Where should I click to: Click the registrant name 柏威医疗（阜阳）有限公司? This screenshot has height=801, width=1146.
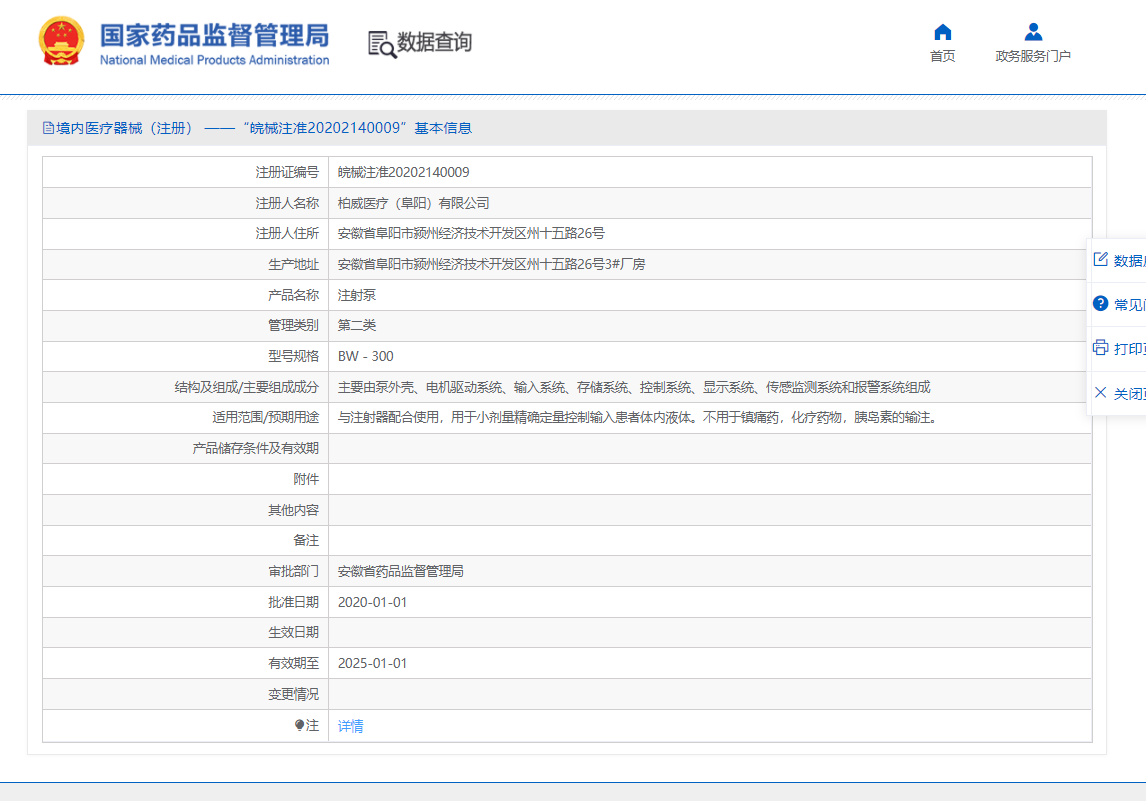(413, 203)
